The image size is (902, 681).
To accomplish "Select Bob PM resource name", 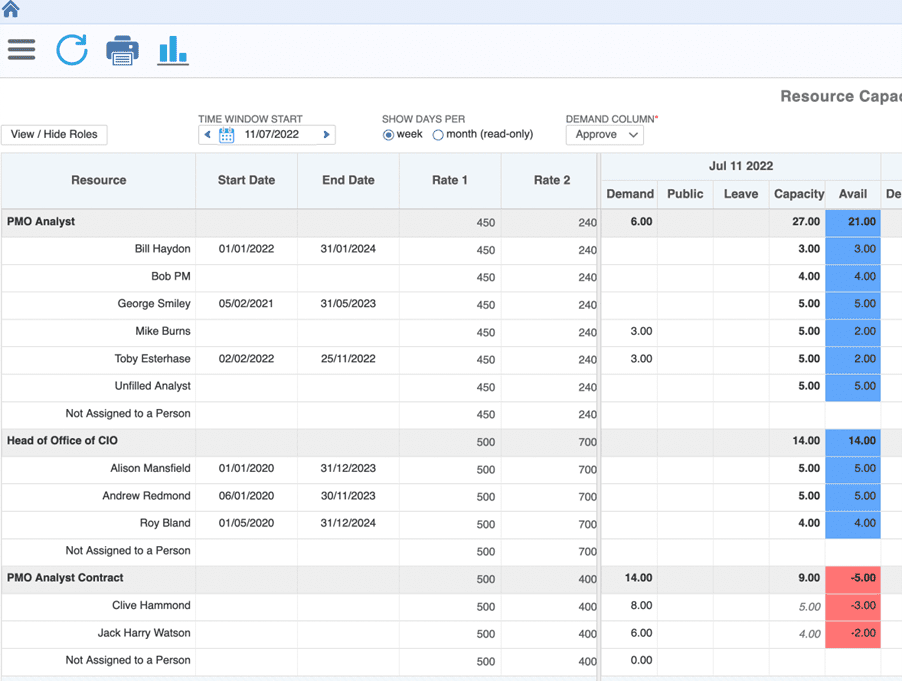I will tap(171, 277).
